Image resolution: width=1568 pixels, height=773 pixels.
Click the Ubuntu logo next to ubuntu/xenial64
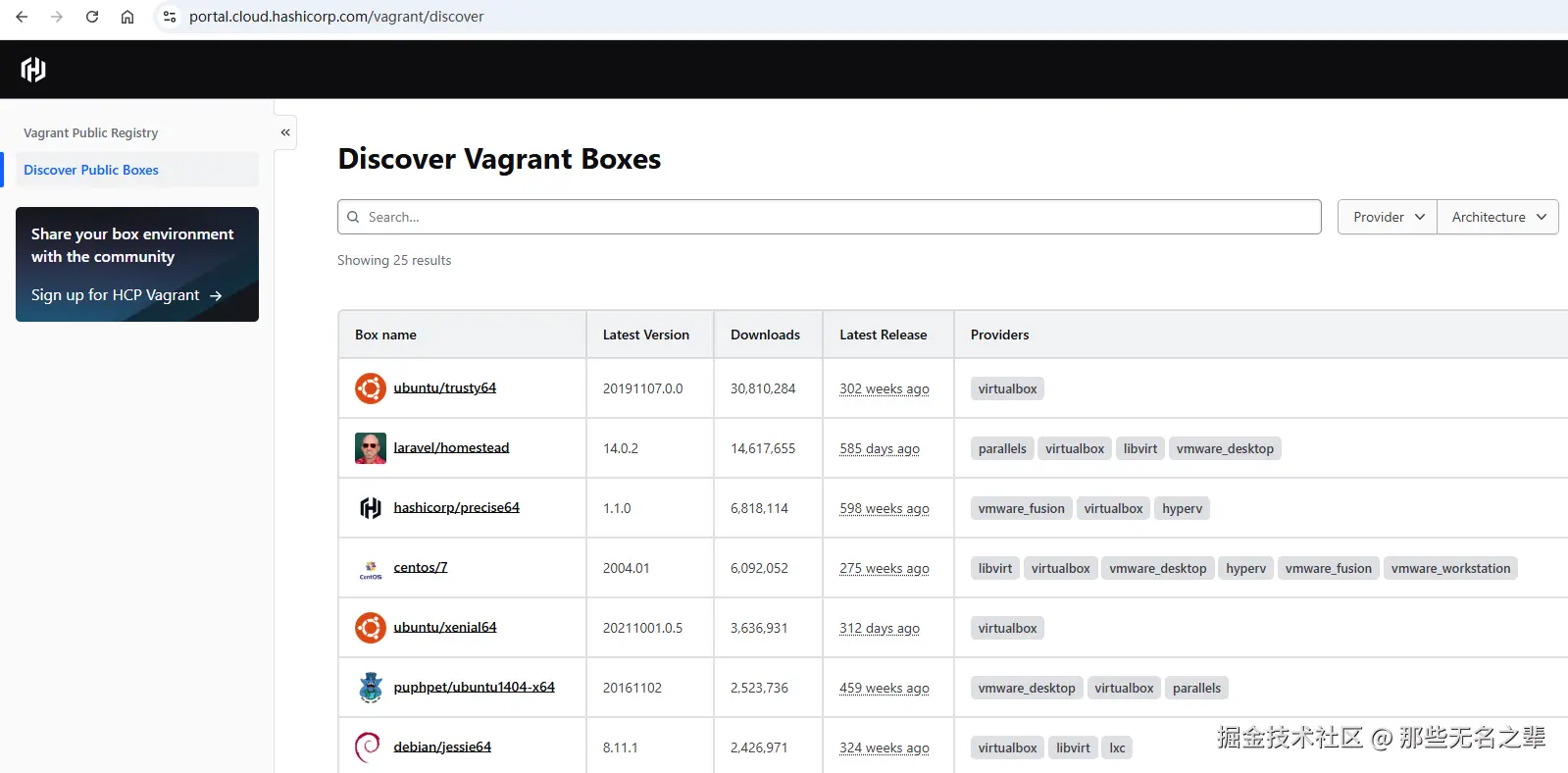[370, 628]
